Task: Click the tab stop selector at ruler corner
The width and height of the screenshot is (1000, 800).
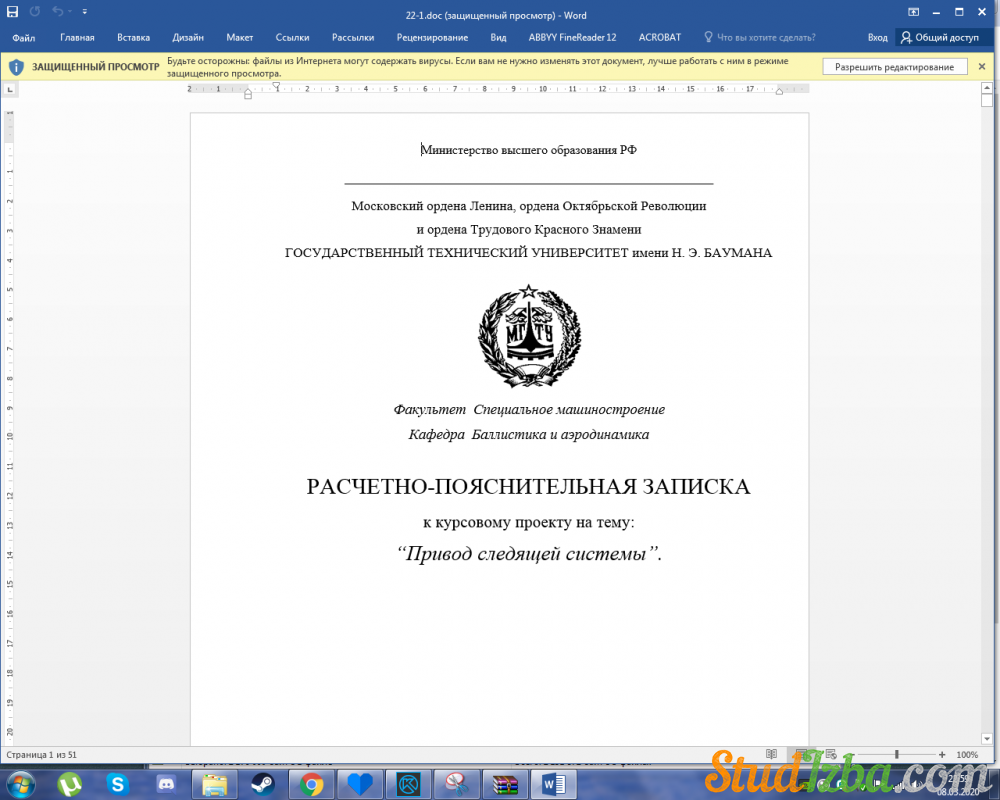Action: (x=10, y=89)
